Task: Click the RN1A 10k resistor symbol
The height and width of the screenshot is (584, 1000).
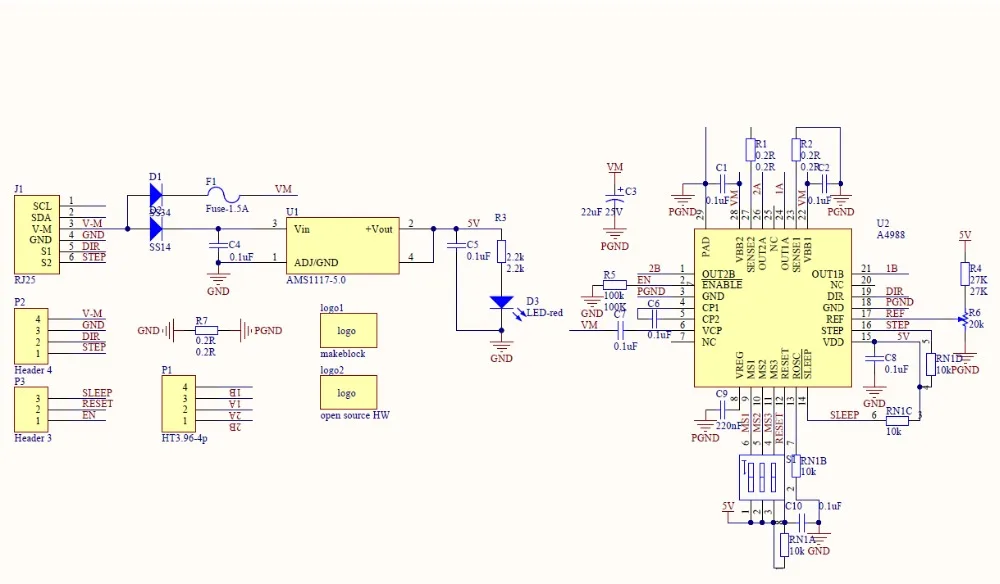Action: point(784,545)
